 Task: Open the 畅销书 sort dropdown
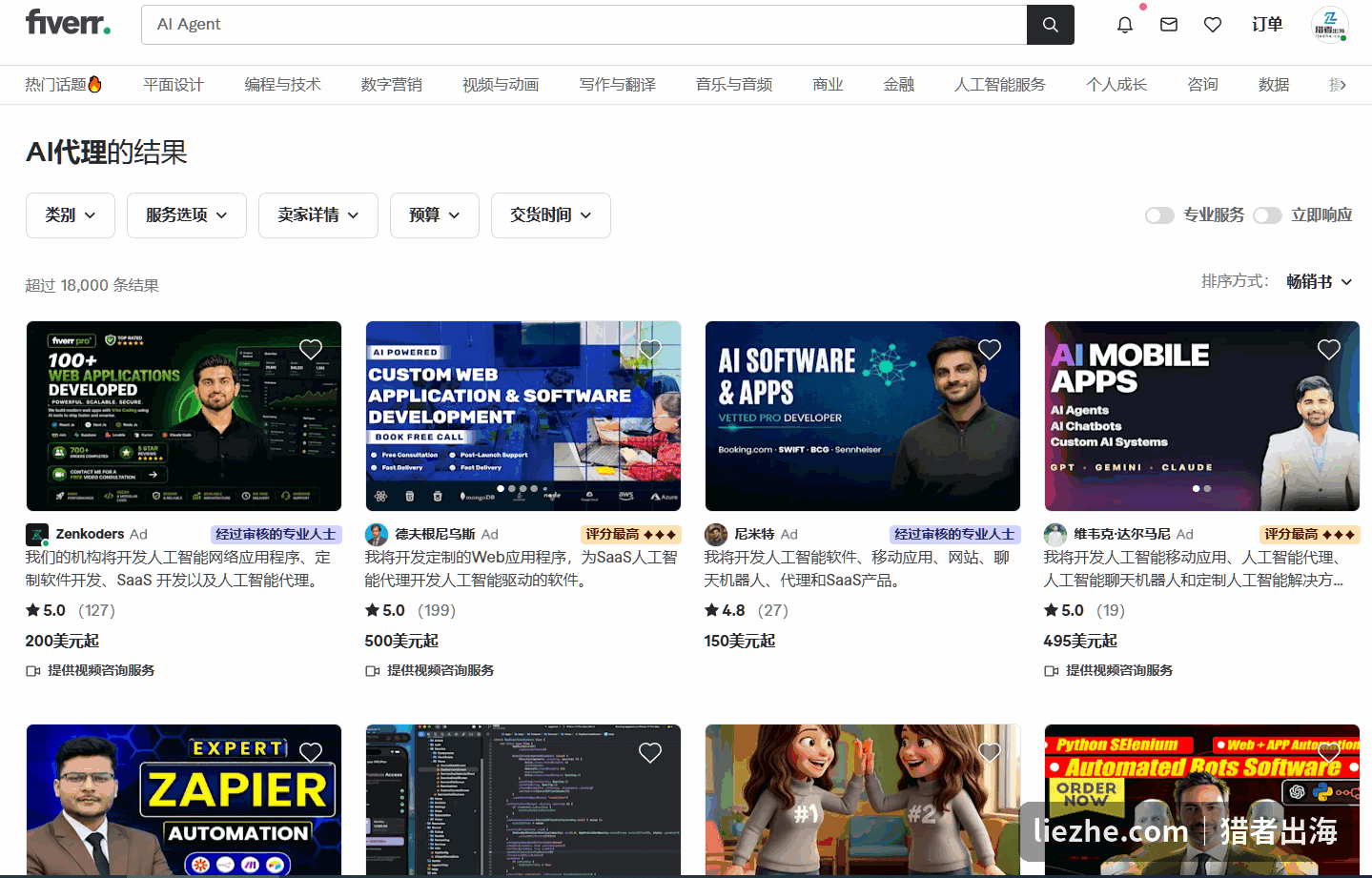point(1320,281)
